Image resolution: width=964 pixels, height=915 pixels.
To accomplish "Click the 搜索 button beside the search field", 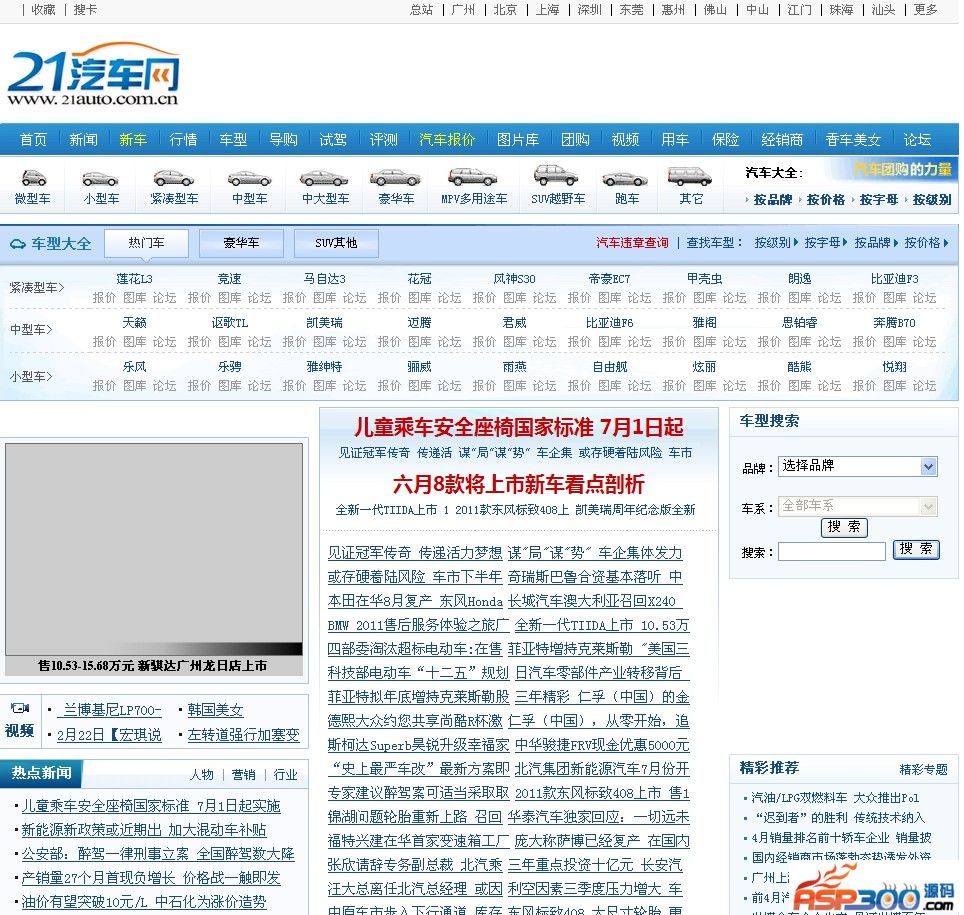I will point(916,550).
